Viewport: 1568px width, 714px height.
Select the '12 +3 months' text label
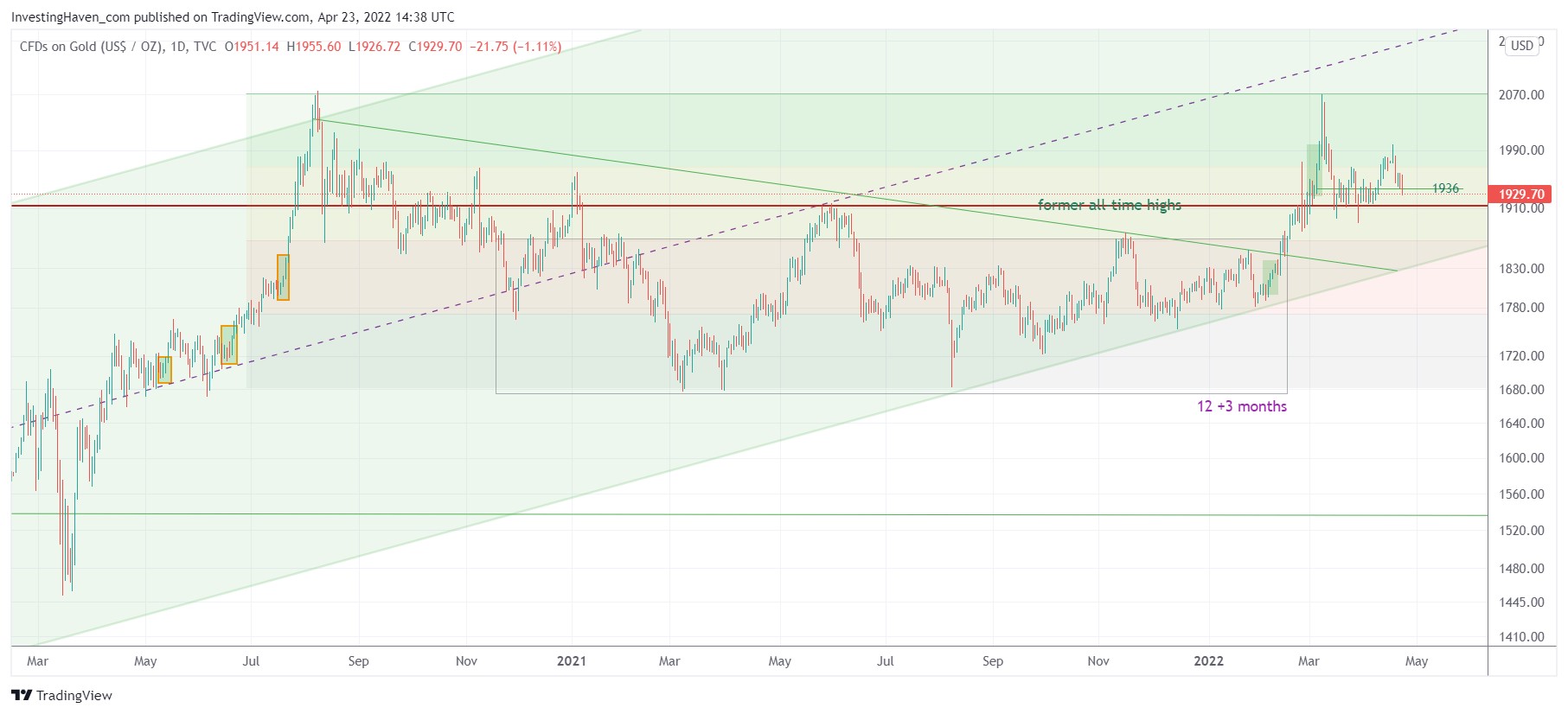(1241, 406)
